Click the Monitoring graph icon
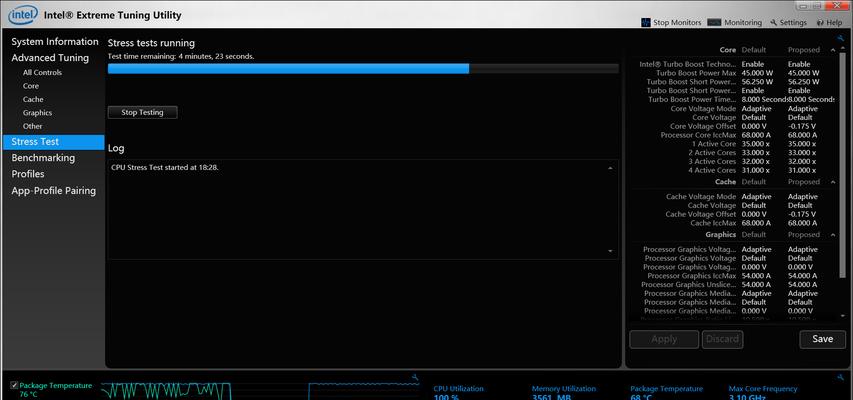 pos(714,22)
